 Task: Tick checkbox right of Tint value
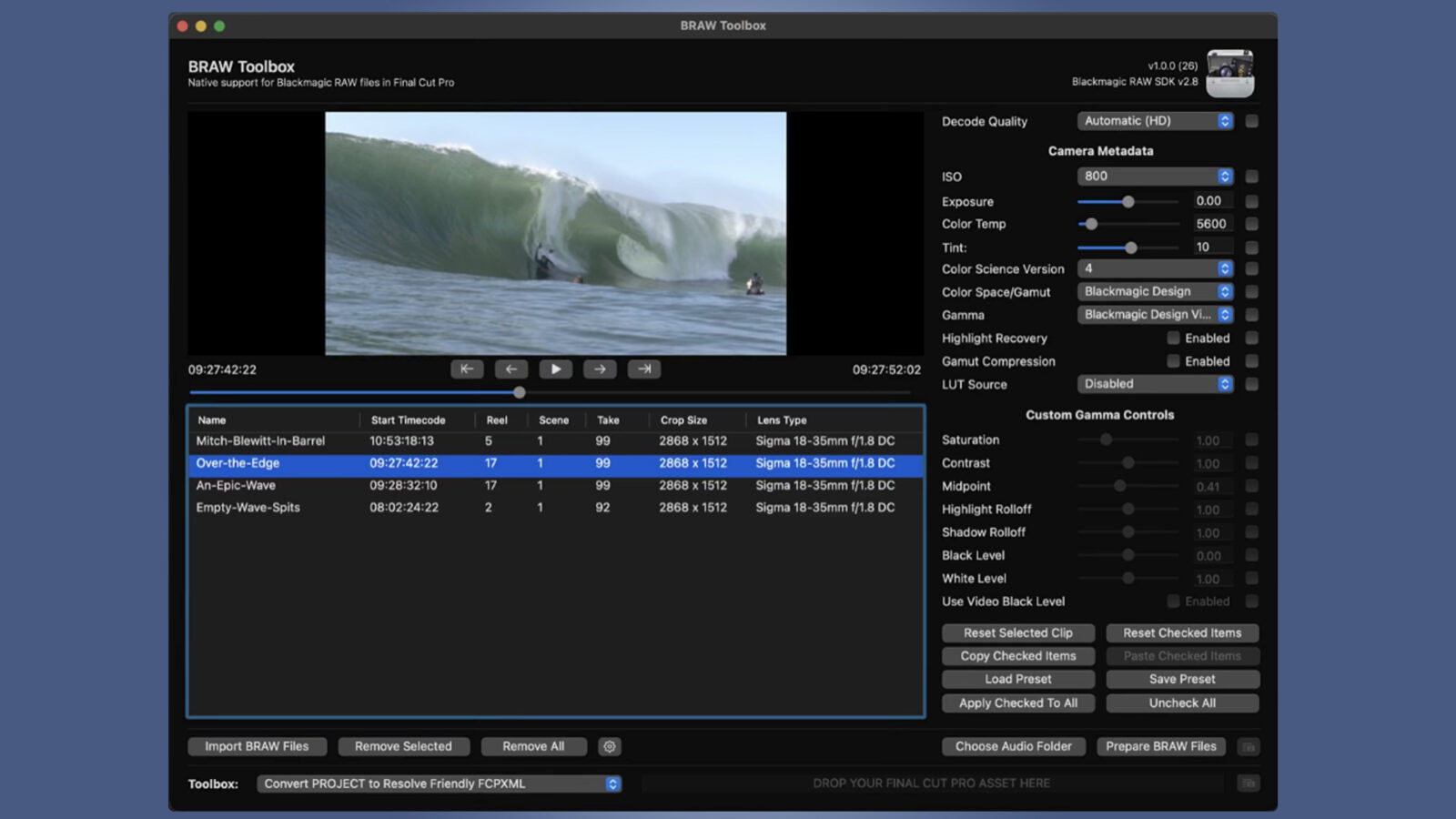1252,248
